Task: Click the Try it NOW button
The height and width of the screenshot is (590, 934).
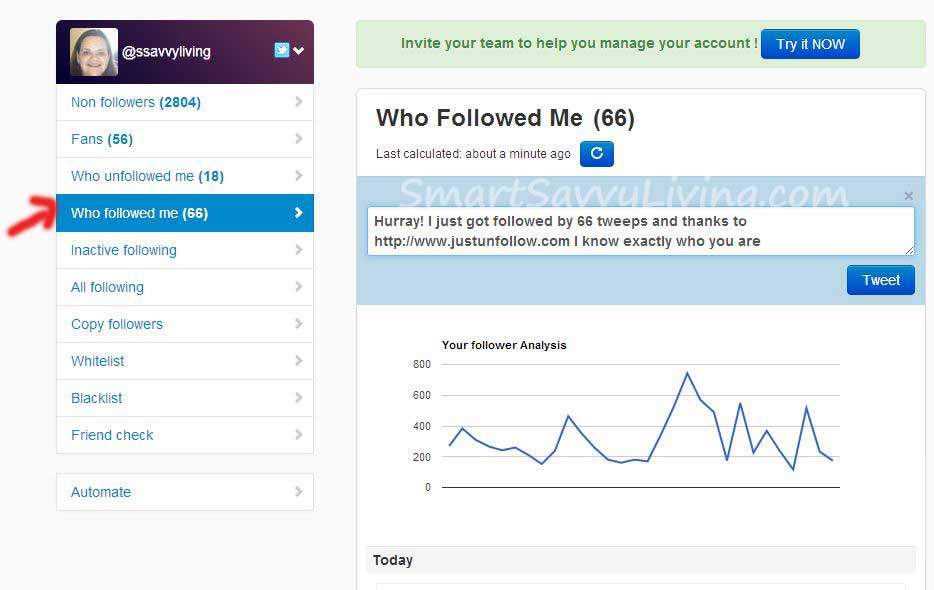Action: click(810, 44)
